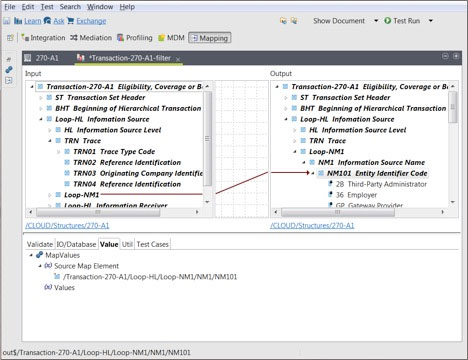The height and width of the screenshot is (360, 468).
Task: Collapse output Loop-NM1 node
Action: pyautogui.click(x=295, y=152)
